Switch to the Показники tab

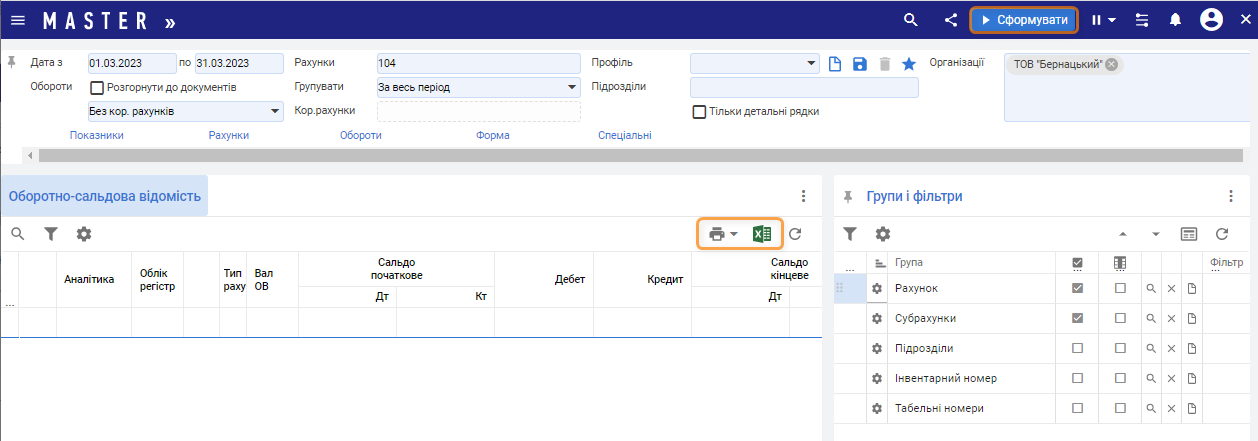pyautogui.click(x=97, y=135)
